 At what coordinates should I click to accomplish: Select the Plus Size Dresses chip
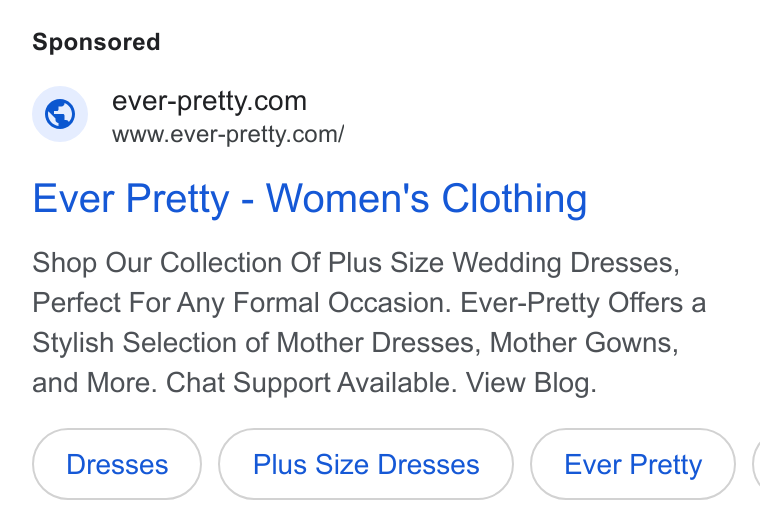coord(366,464)
